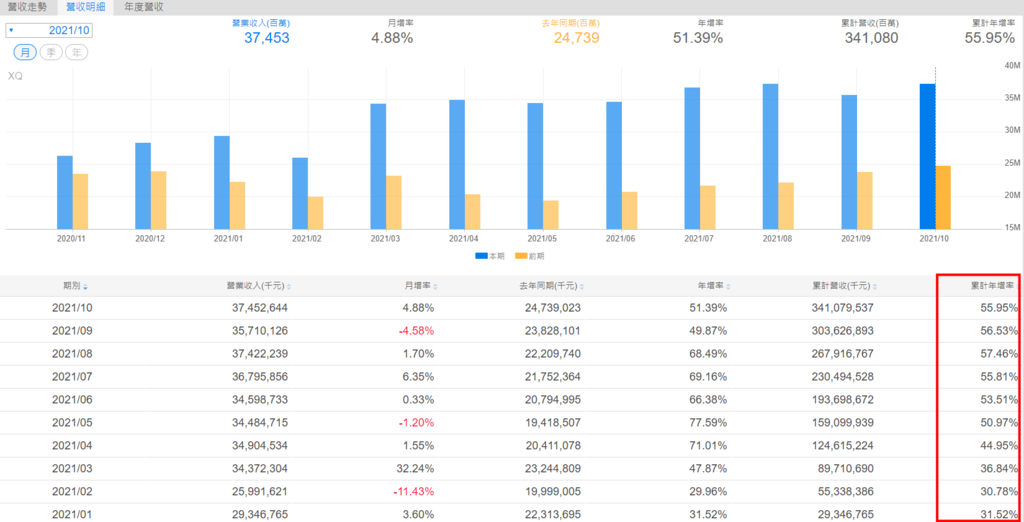Click the red -4.58% monthly growth cell
The width and height of the screenshot is (1024, 522).
click(x=417, y=331)
